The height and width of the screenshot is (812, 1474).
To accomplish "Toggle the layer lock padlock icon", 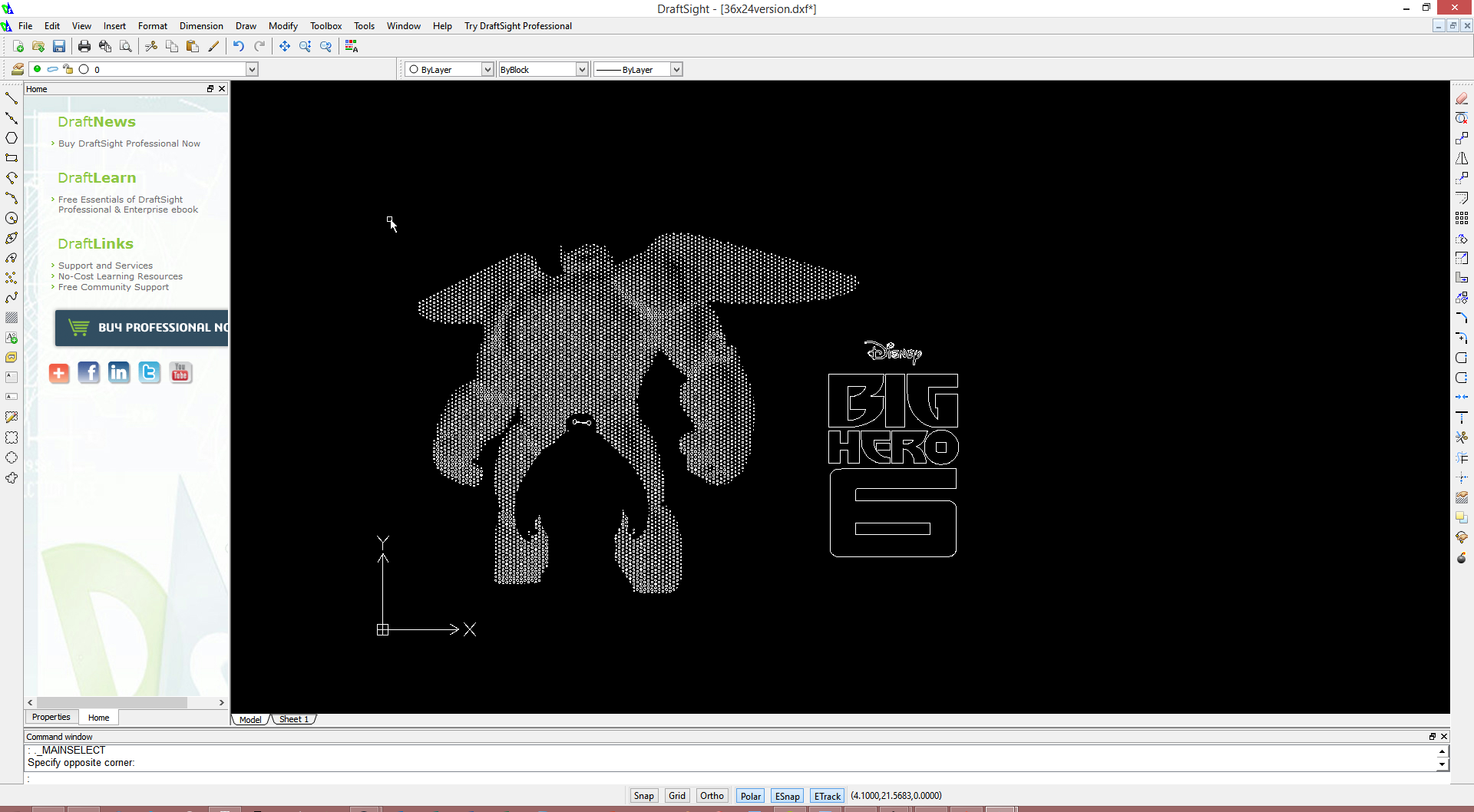I will [x=68, y=69].
